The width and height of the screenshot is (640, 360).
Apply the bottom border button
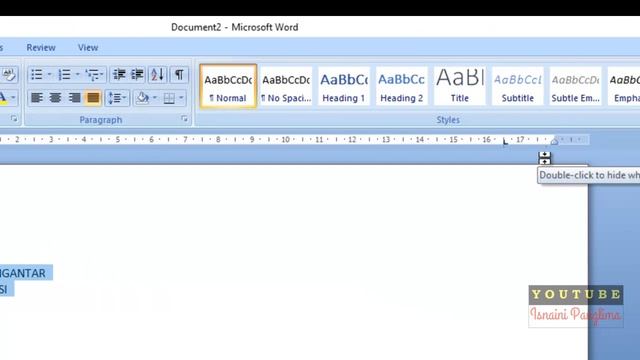pyautogui.click(x=169, y=98)
